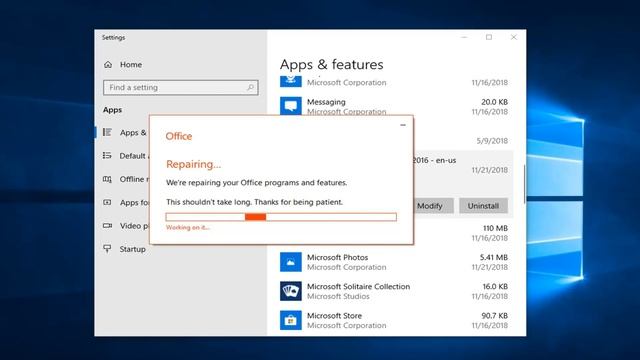Click the 20.0 KB size value
The width and height of the screenshot is (640, 360).
click(x=494, y=102)
